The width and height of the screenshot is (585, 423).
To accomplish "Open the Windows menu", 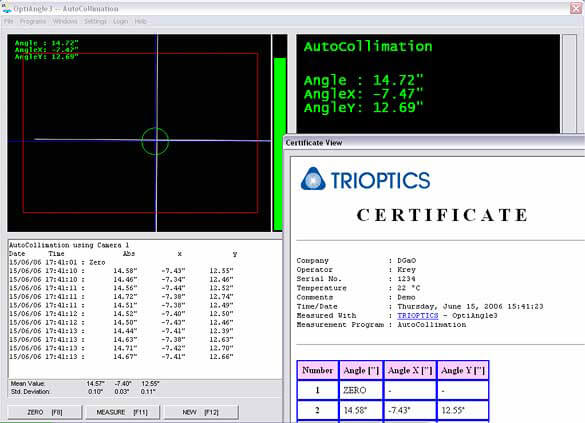I will (x=65, y=21).
